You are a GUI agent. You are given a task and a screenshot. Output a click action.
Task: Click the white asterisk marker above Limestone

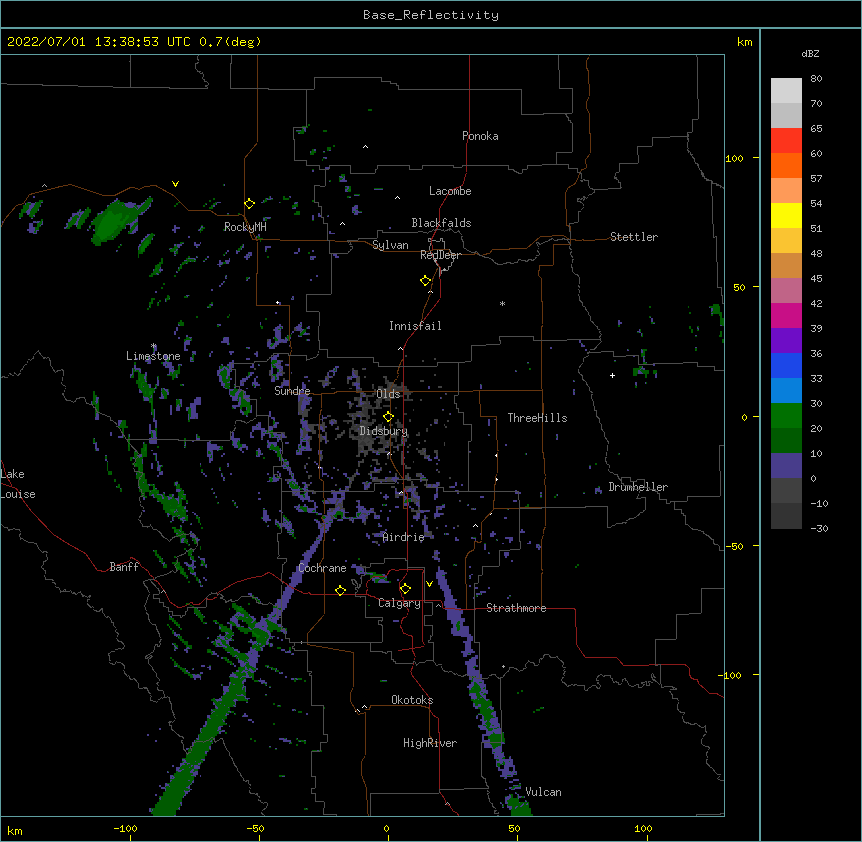click(154, 346)
